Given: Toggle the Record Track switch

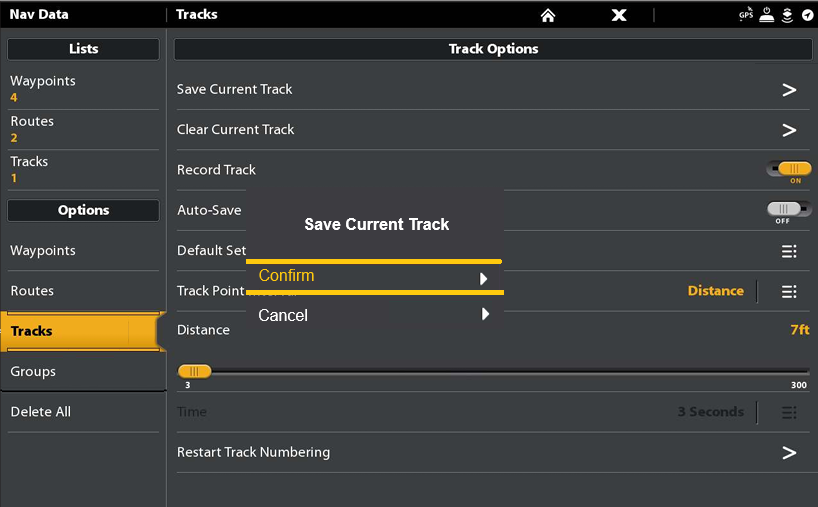Looking at the screenshot, I should point(789,170).
